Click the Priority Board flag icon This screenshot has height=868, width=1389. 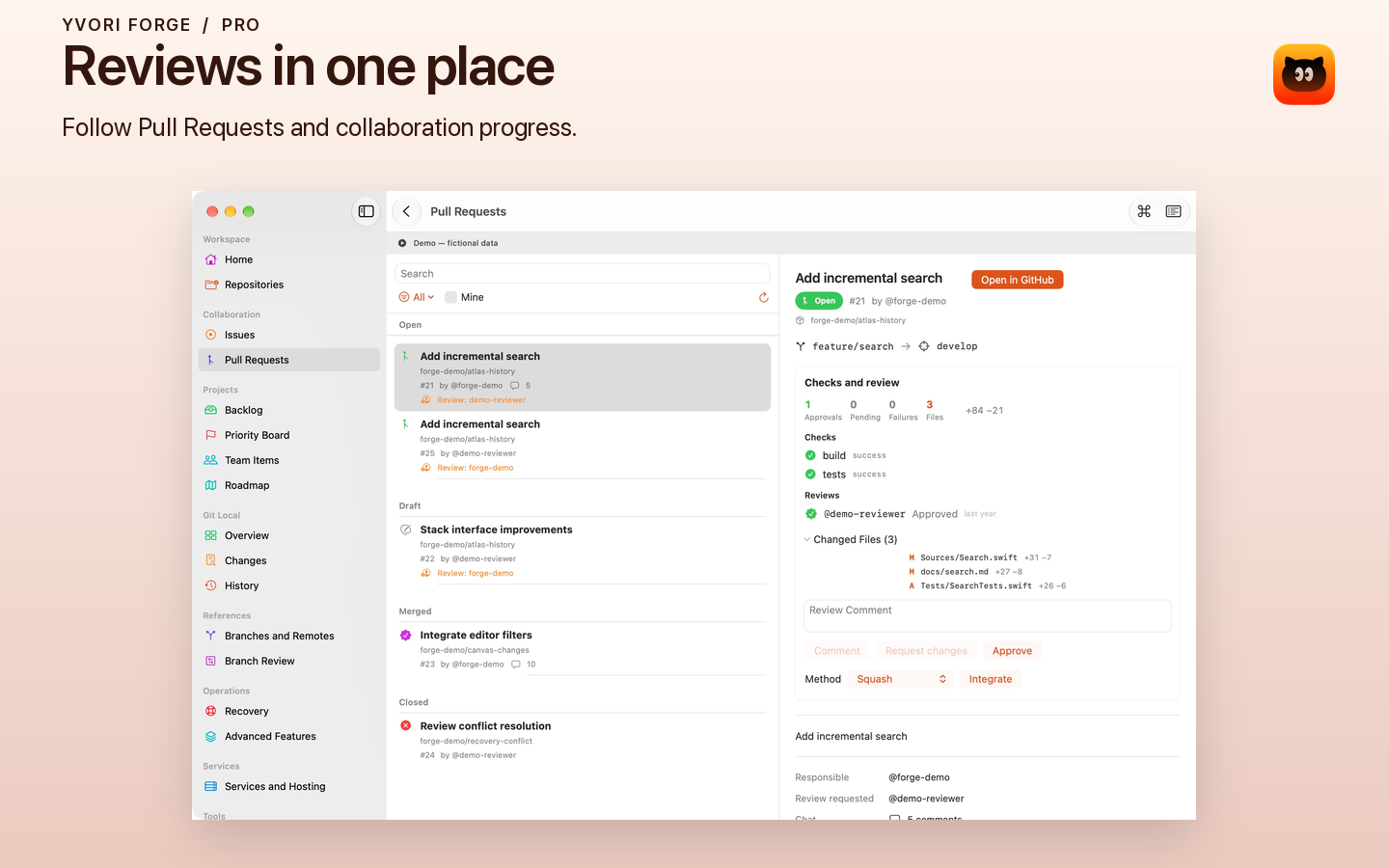[211, 435]
